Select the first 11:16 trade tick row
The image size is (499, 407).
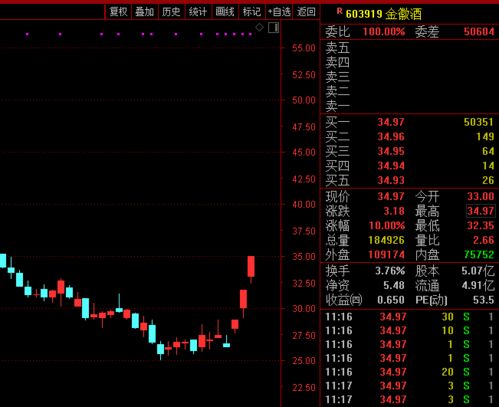click(x=409, y=317)
